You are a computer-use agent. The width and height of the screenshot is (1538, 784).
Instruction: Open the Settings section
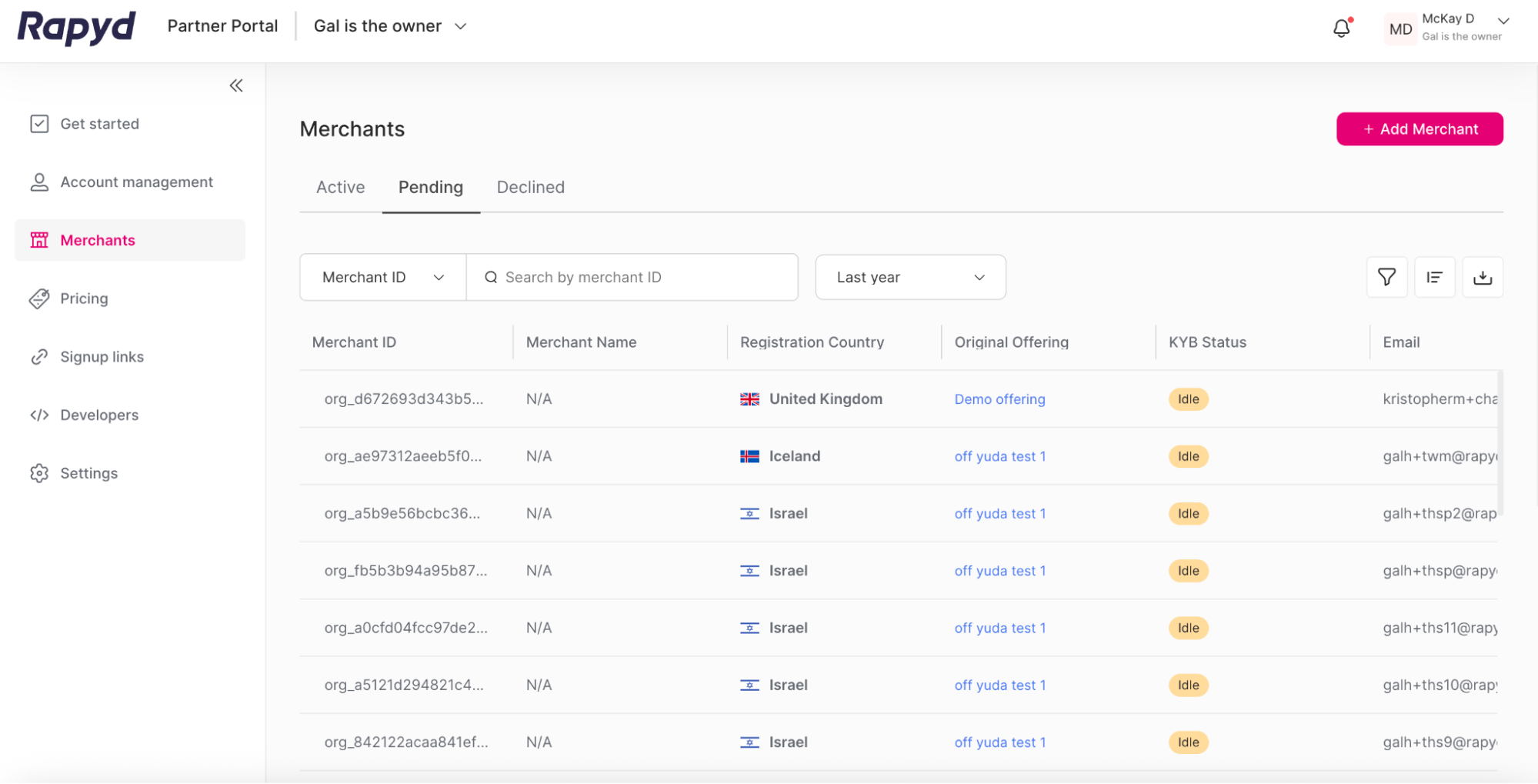tap(88, 473)
